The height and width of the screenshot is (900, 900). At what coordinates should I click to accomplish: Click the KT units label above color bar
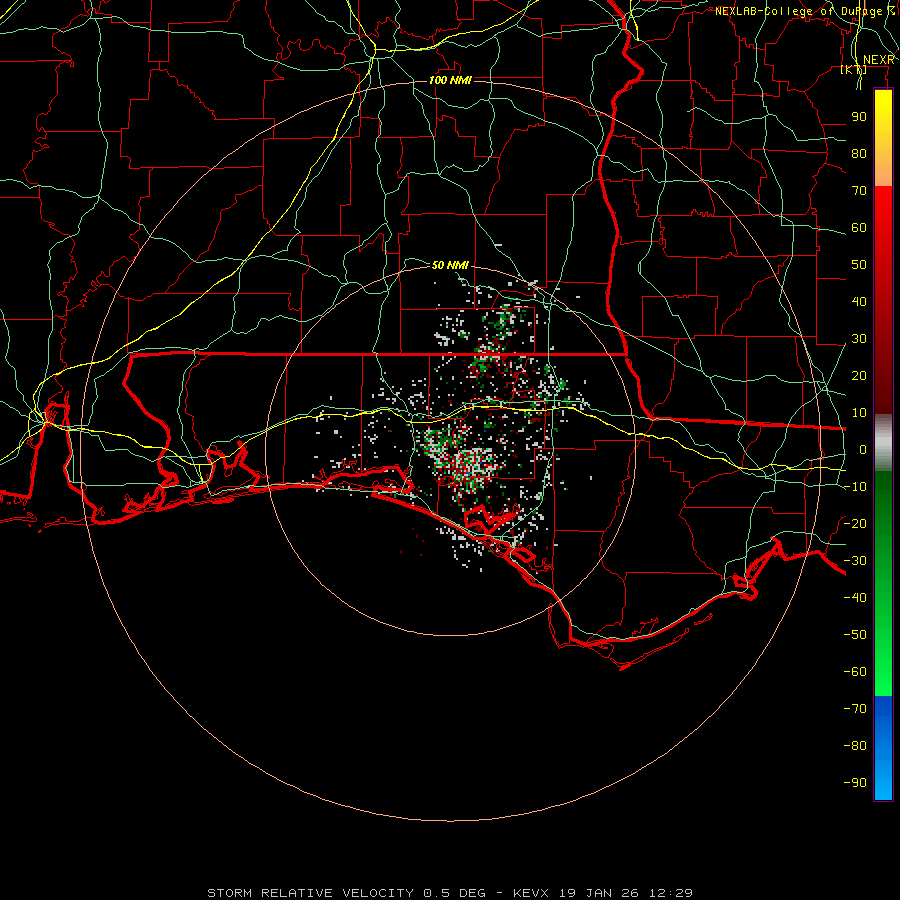pyautogui.click(x=854, y=70)
